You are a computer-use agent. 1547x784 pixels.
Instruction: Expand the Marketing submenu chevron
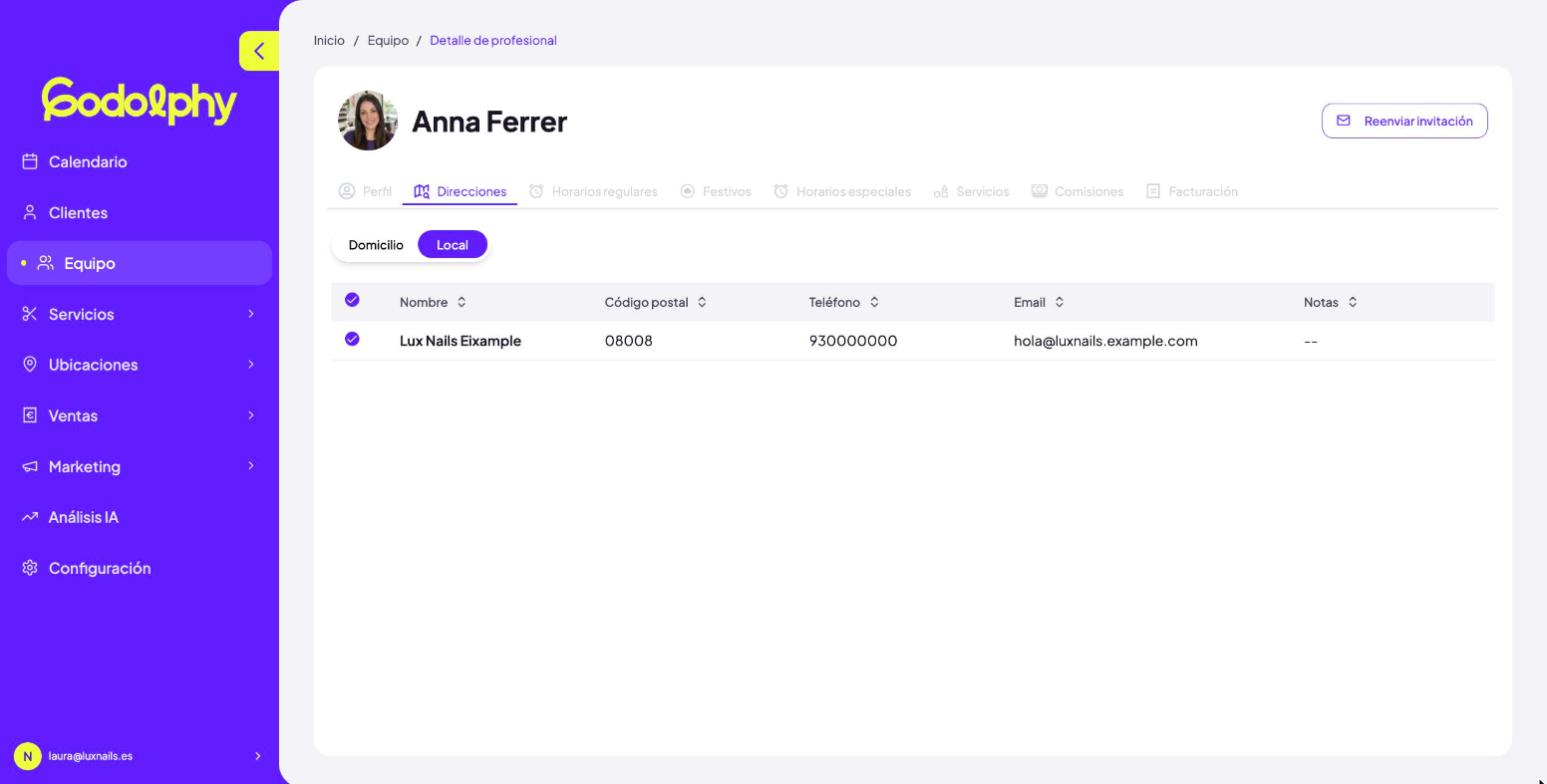tap(251, 466)
